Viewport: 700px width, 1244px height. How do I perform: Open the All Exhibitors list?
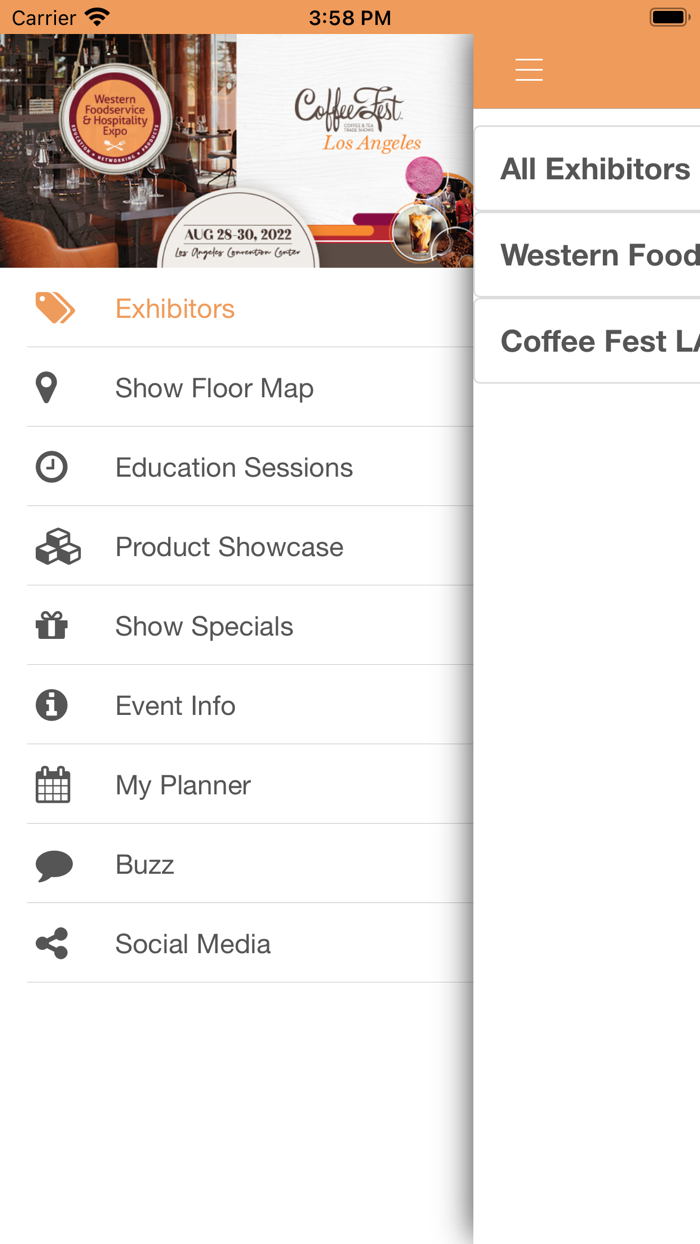pos(595,169)
